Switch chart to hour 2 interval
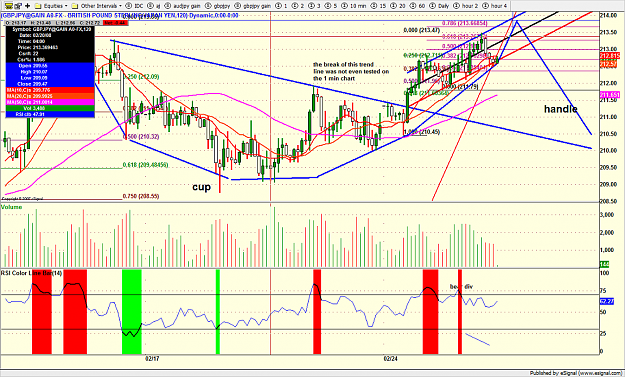625x377 pixels. (x=466, y=6)
